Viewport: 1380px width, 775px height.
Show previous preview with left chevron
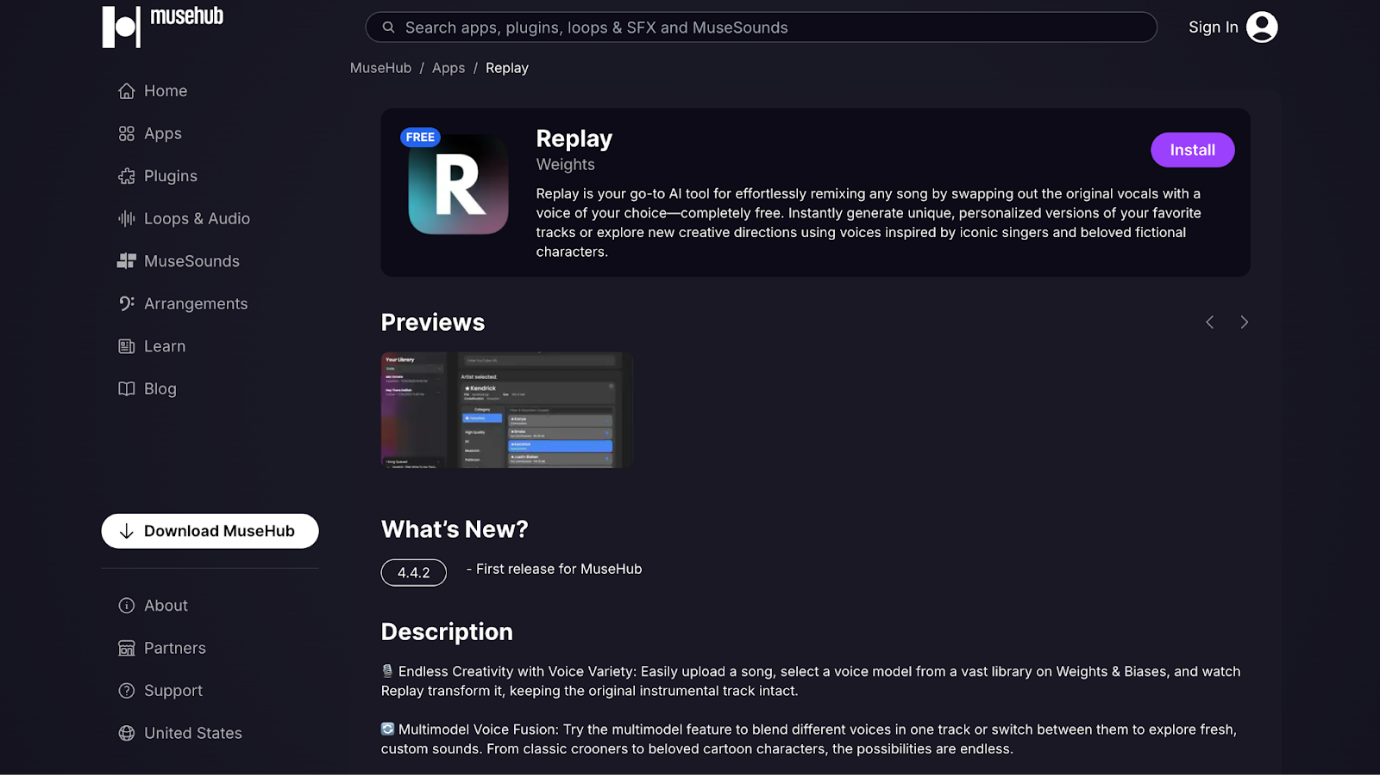[1210, 322]
